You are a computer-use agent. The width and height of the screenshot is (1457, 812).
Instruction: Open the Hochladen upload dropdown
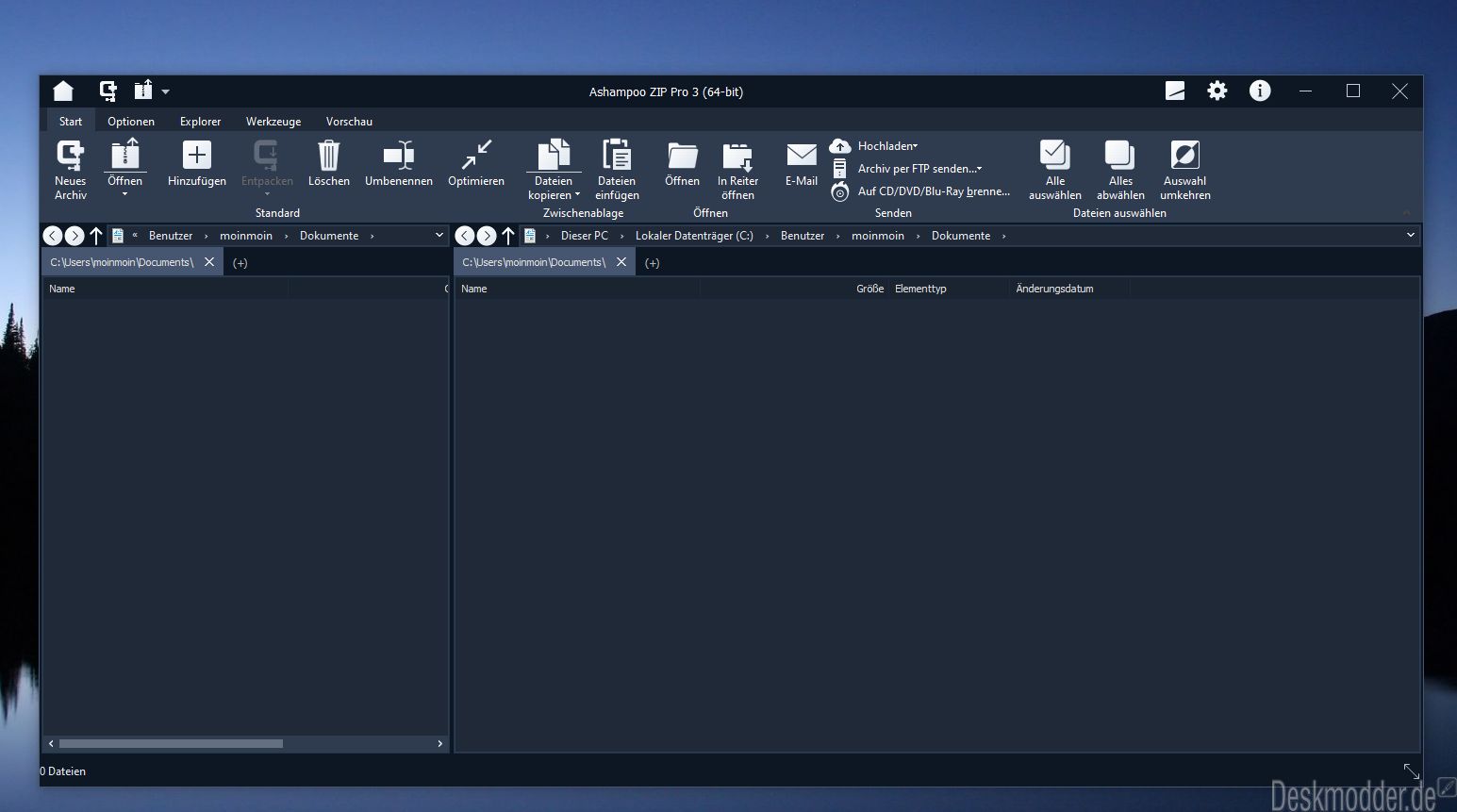click(x=874, y=146)
